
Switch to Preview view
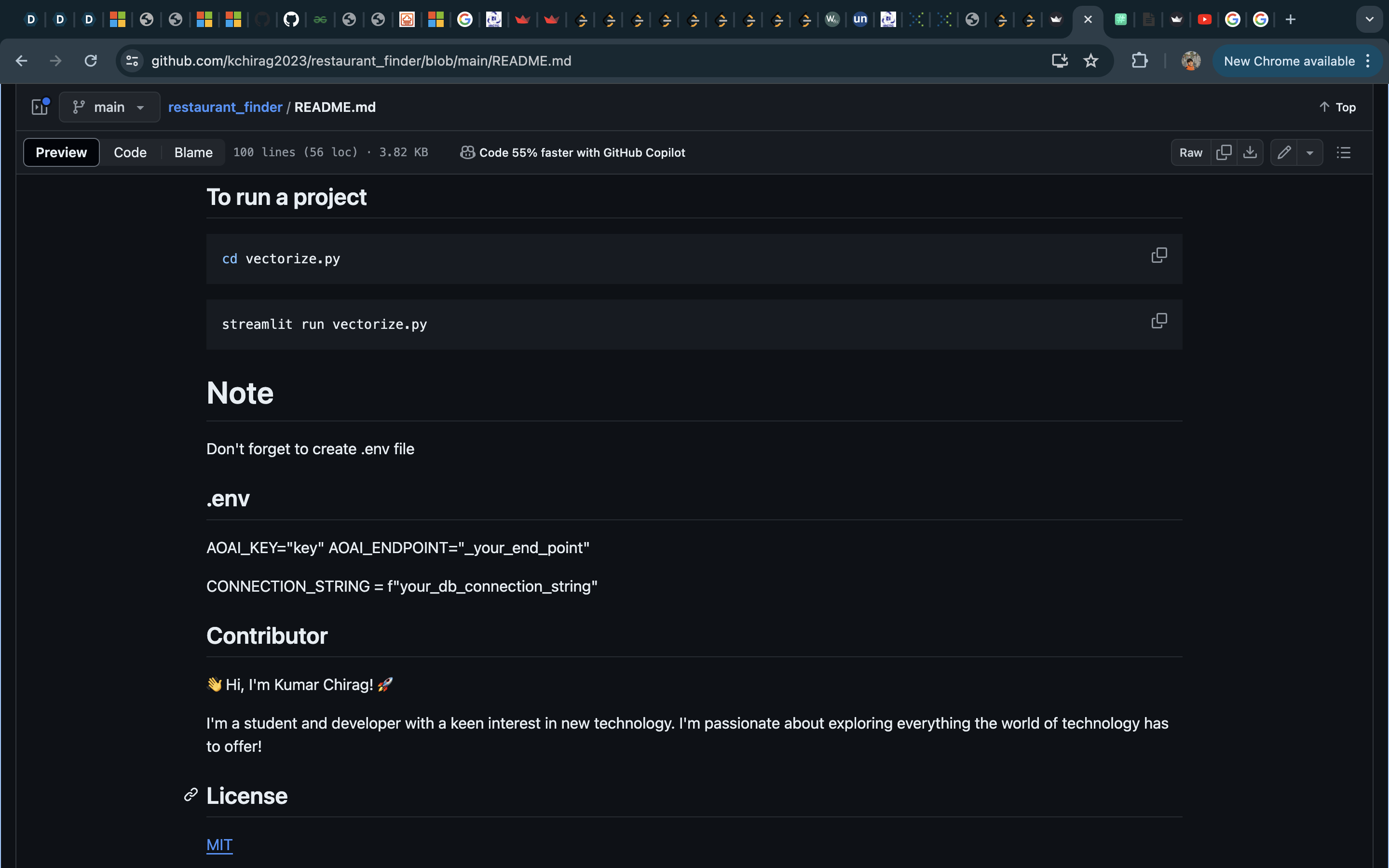point(61,152)
